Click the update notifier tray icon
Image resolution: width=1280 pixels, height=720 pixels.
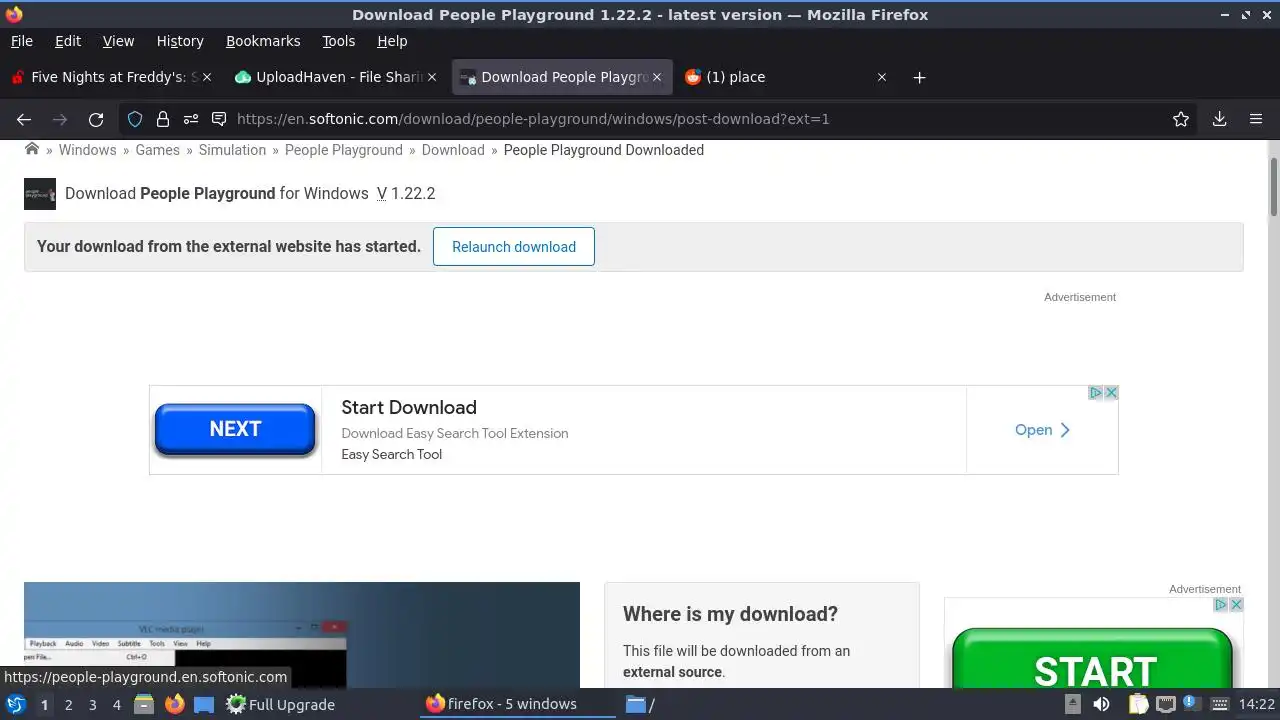click(1190, 703)
